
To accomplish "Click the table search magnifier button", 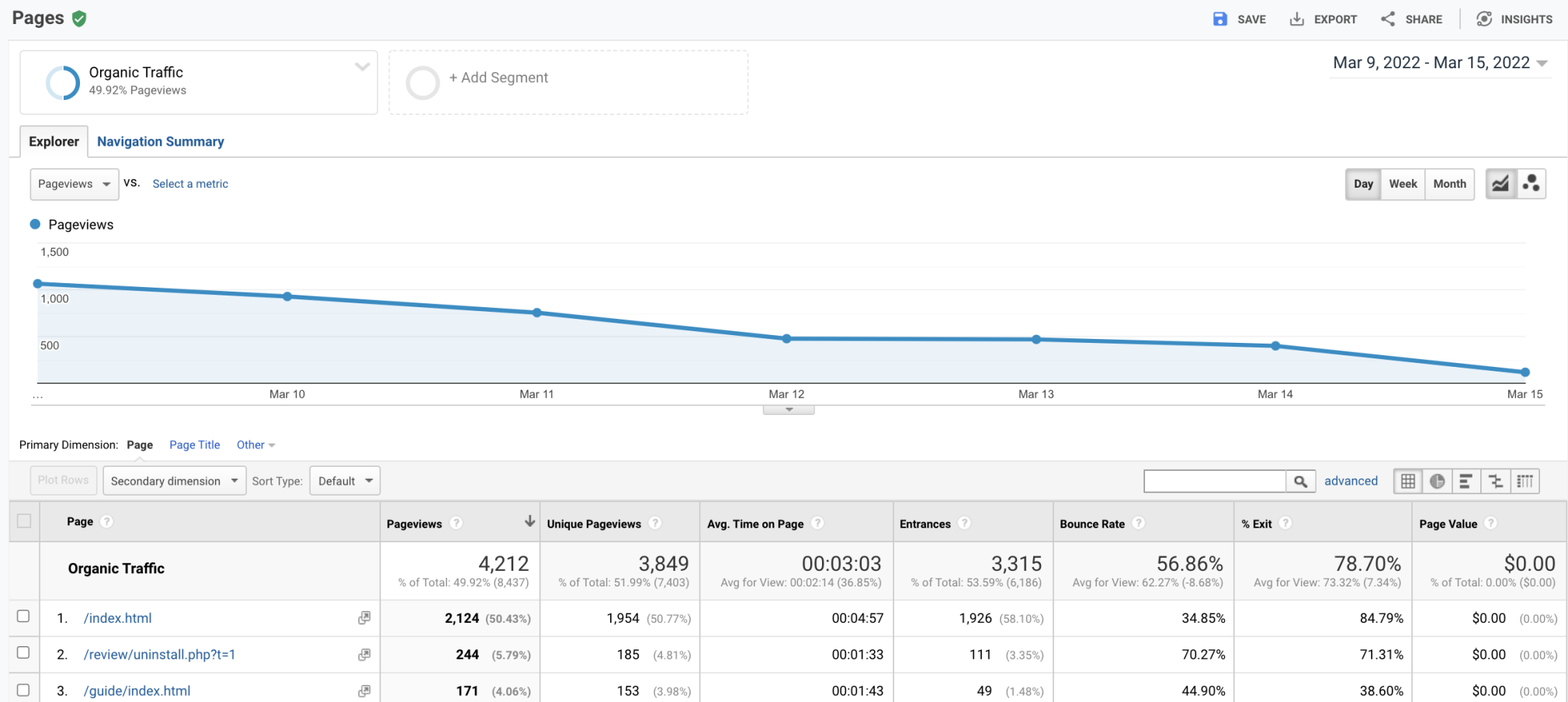I will click(x=1300, y=482).
